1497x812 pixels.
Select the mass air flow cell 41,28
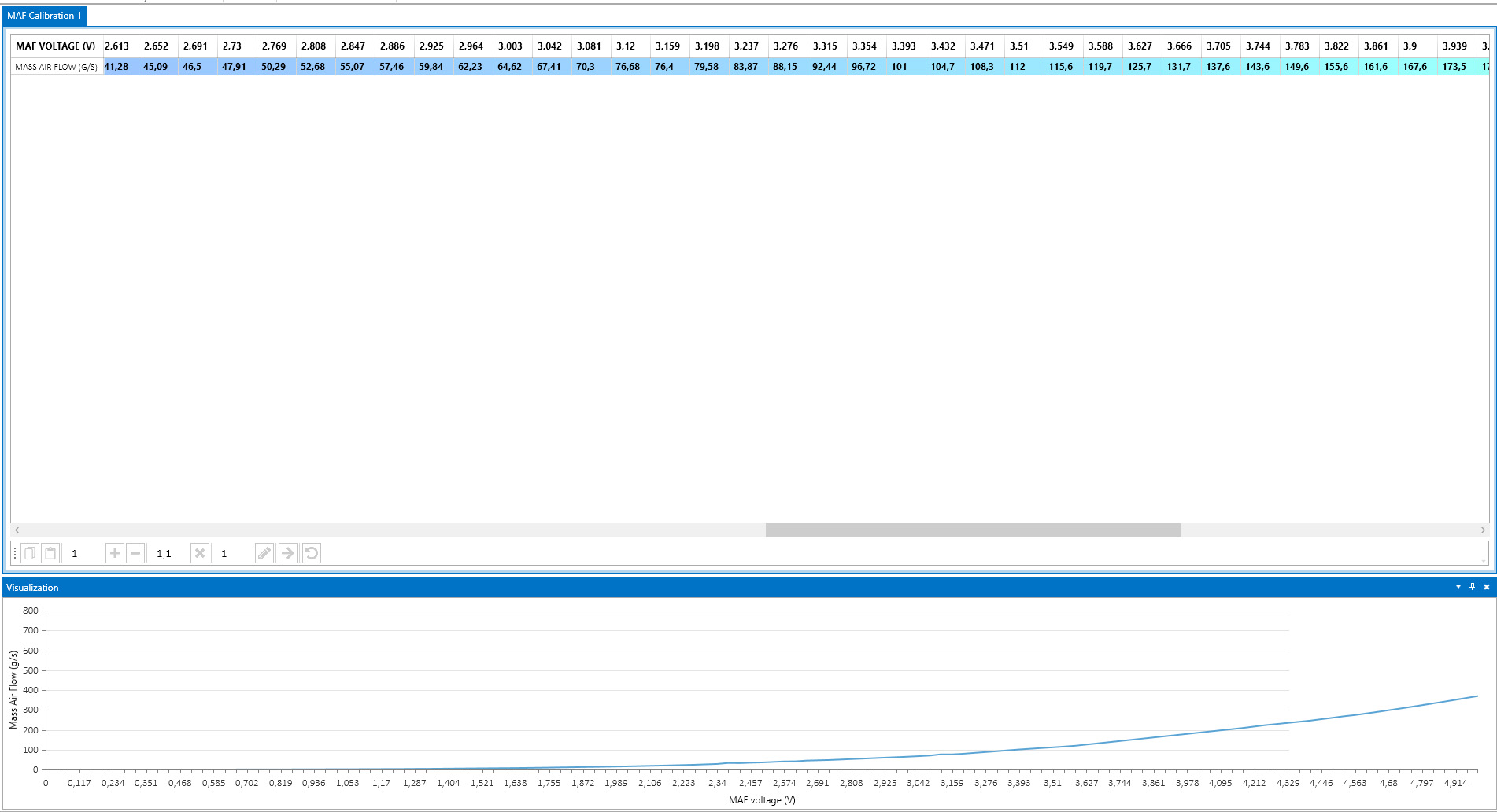click(120, 67)
